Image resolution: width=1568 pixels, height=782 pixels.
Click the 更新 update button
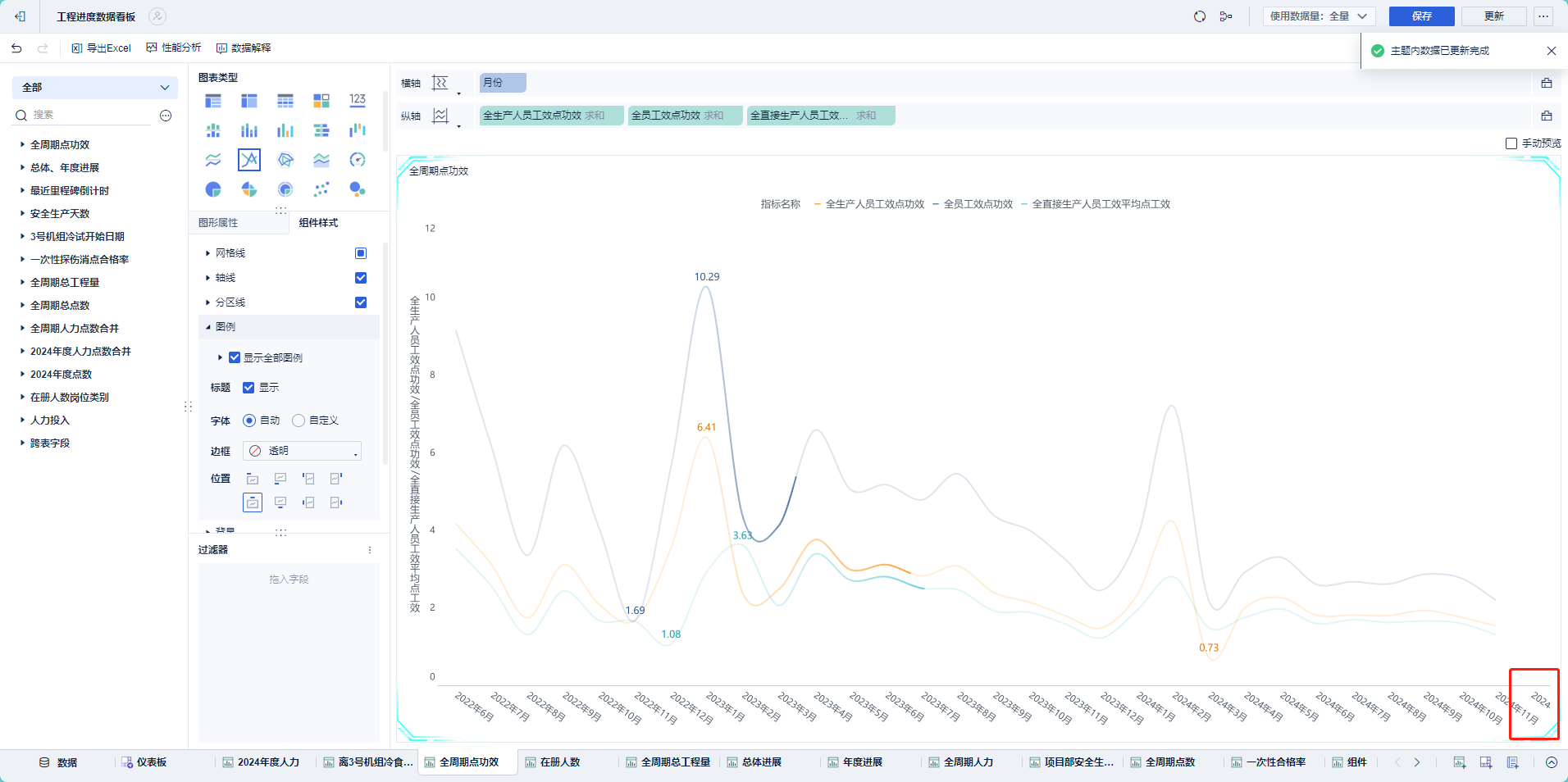[1494, 16]
